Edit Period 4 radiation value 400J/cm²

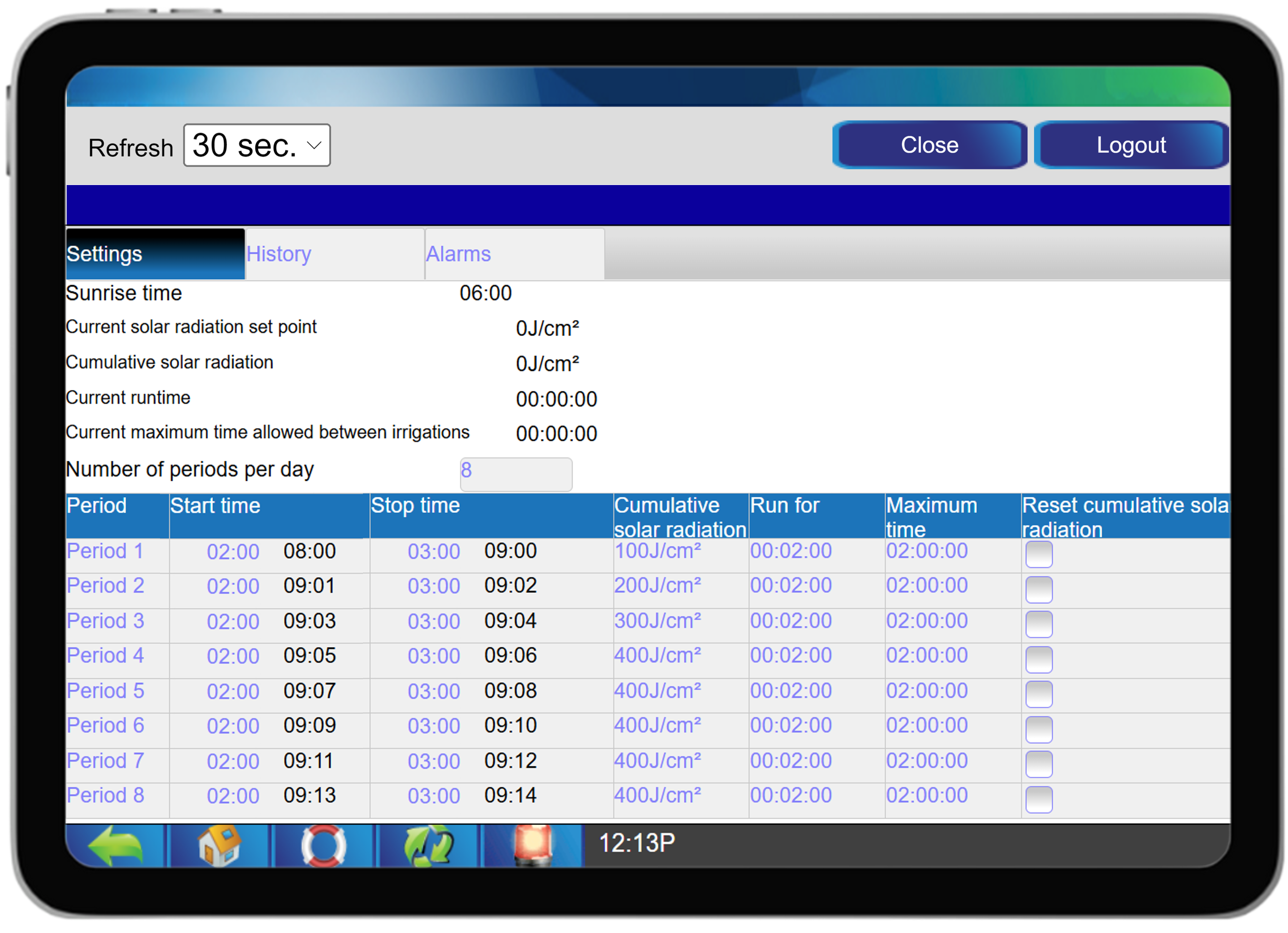pos(658,655)
